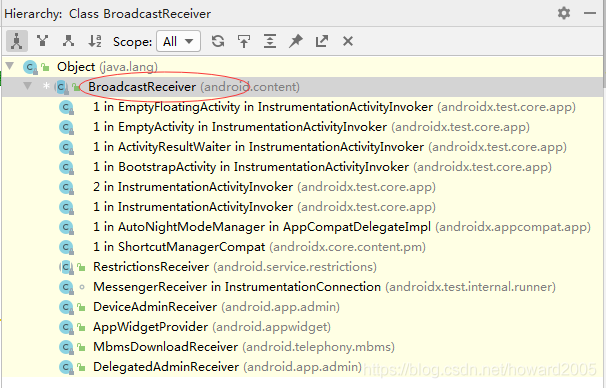Click class icon beside ActivityResultWaiter row
Image resolution: width=606 pixels, height=388 pixels.
[x=66, y=147]
